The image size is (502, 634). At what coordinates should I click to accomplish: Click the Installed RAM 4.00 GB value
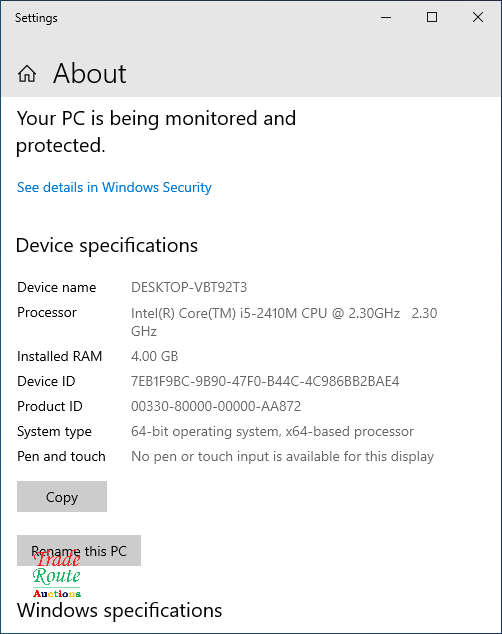154,356
